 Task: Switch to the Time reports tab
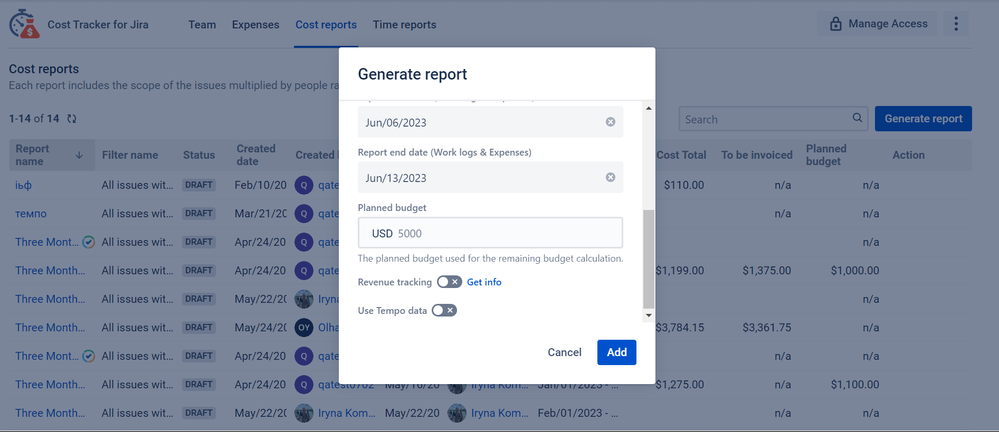405,25
